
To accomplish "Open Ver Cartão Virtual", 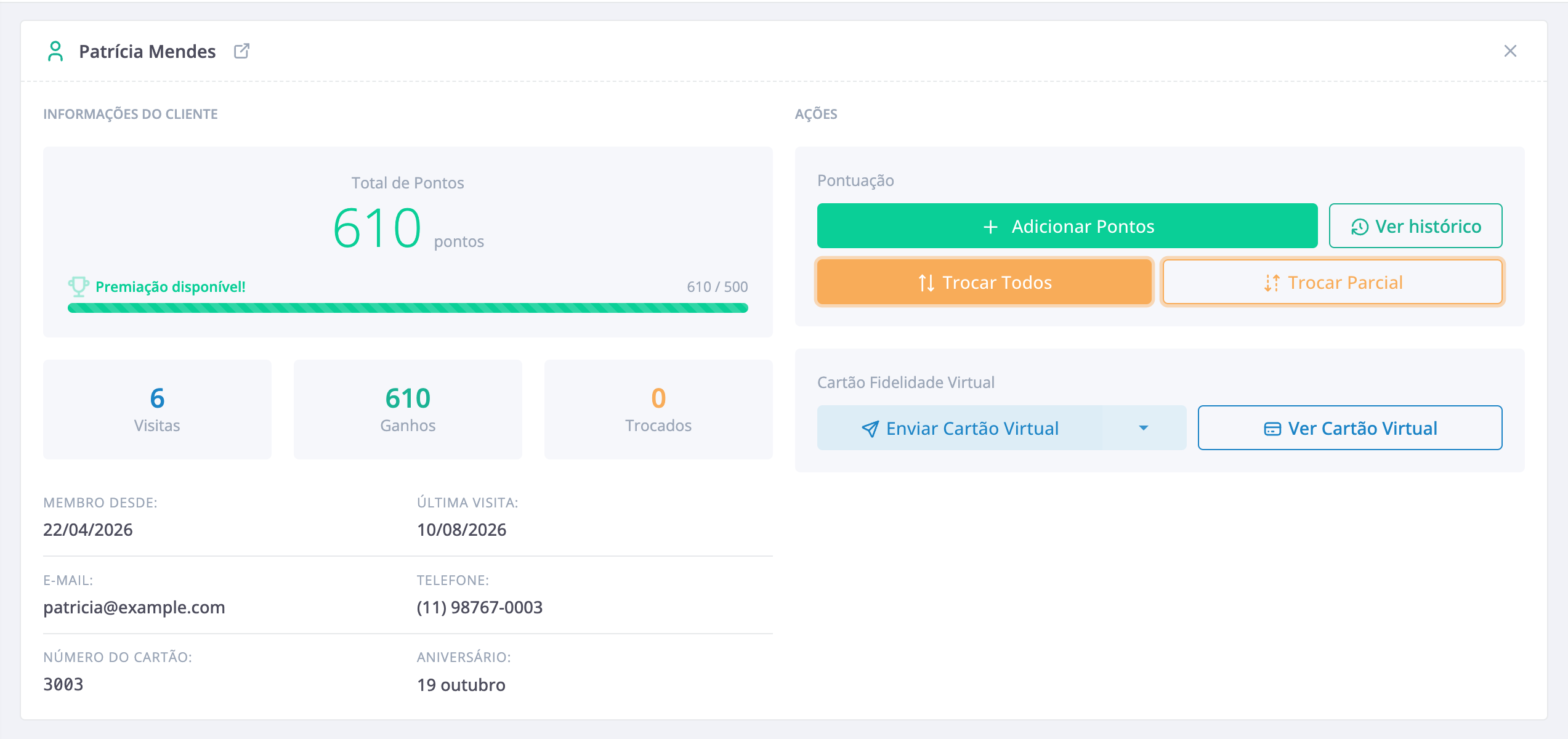I will pos(1350,428).
